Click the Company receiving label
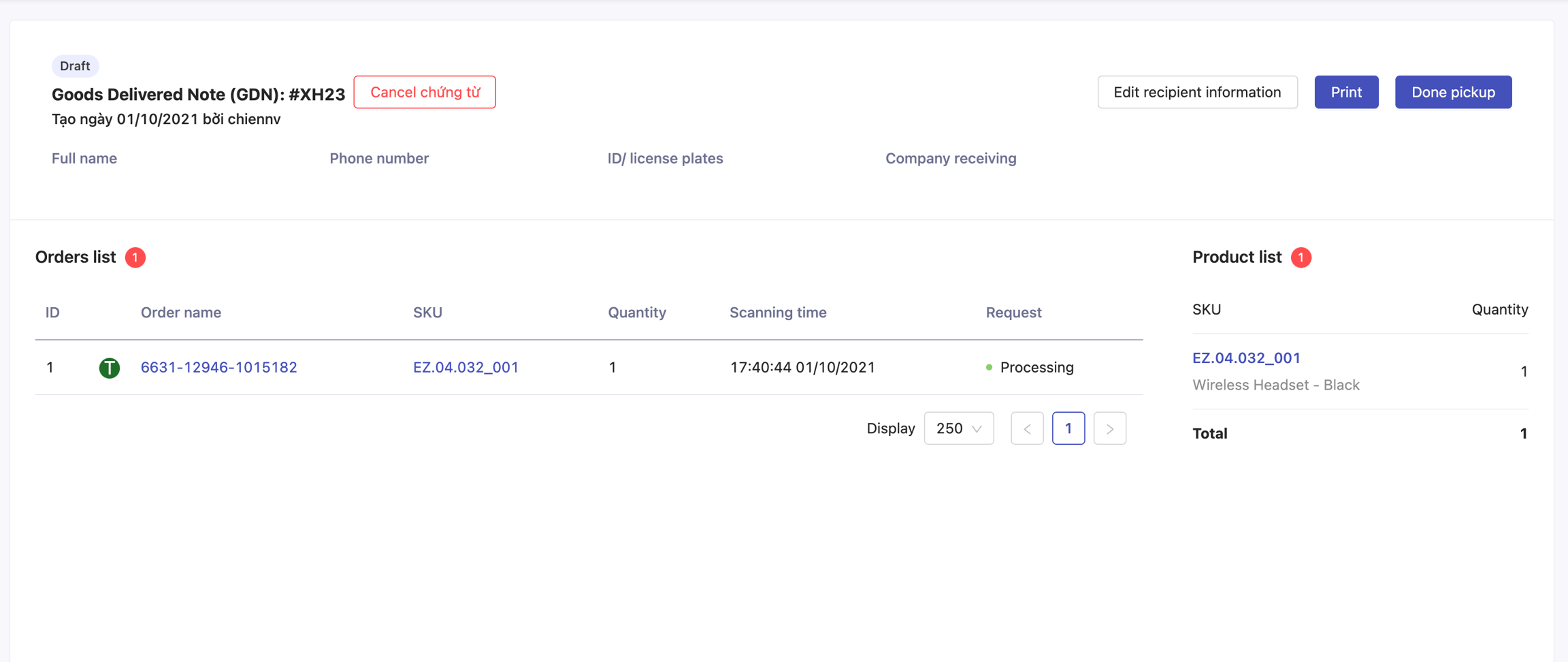 coord(951,158)
